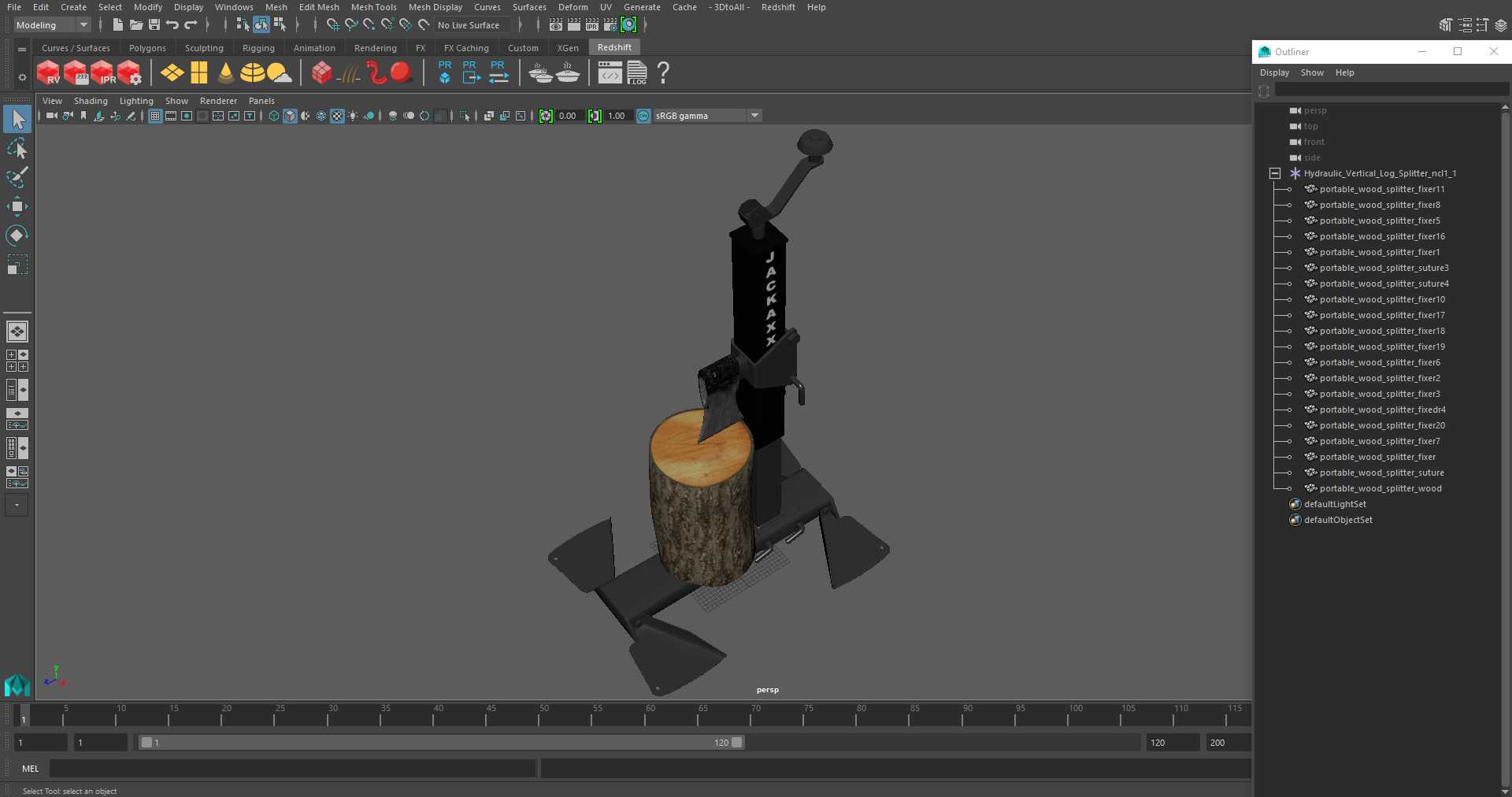Click the MEL command line input field
This screenshot has width=1512, height=797.
tap(293, 769)
